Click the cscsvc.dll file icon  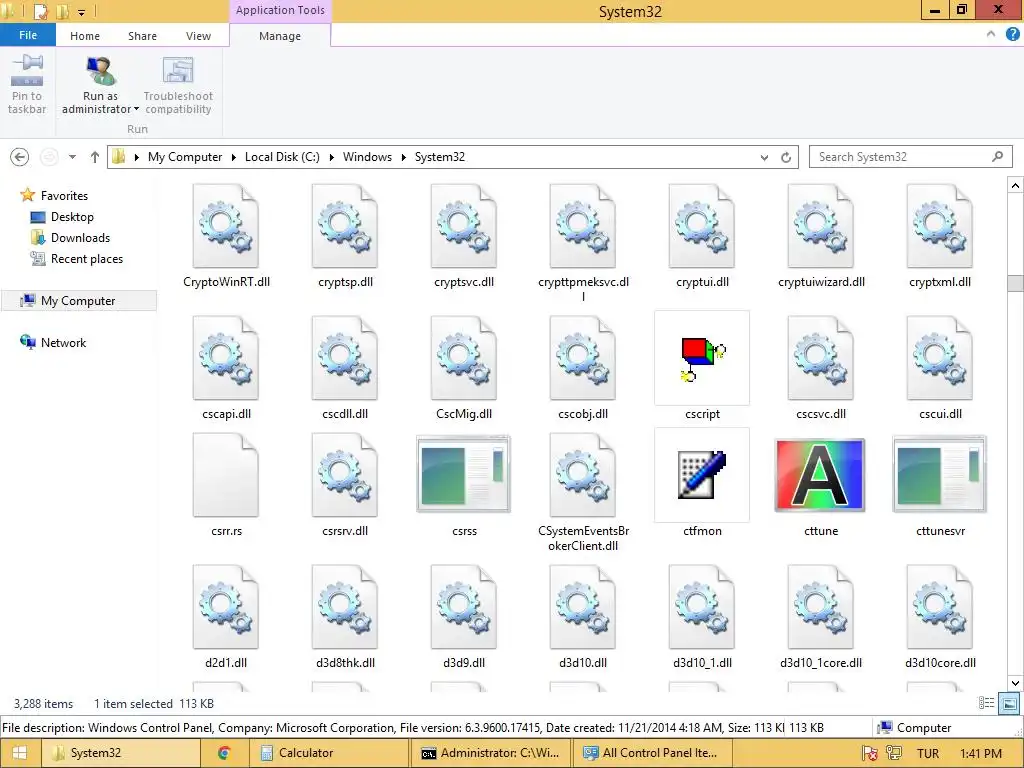[821, 358]
